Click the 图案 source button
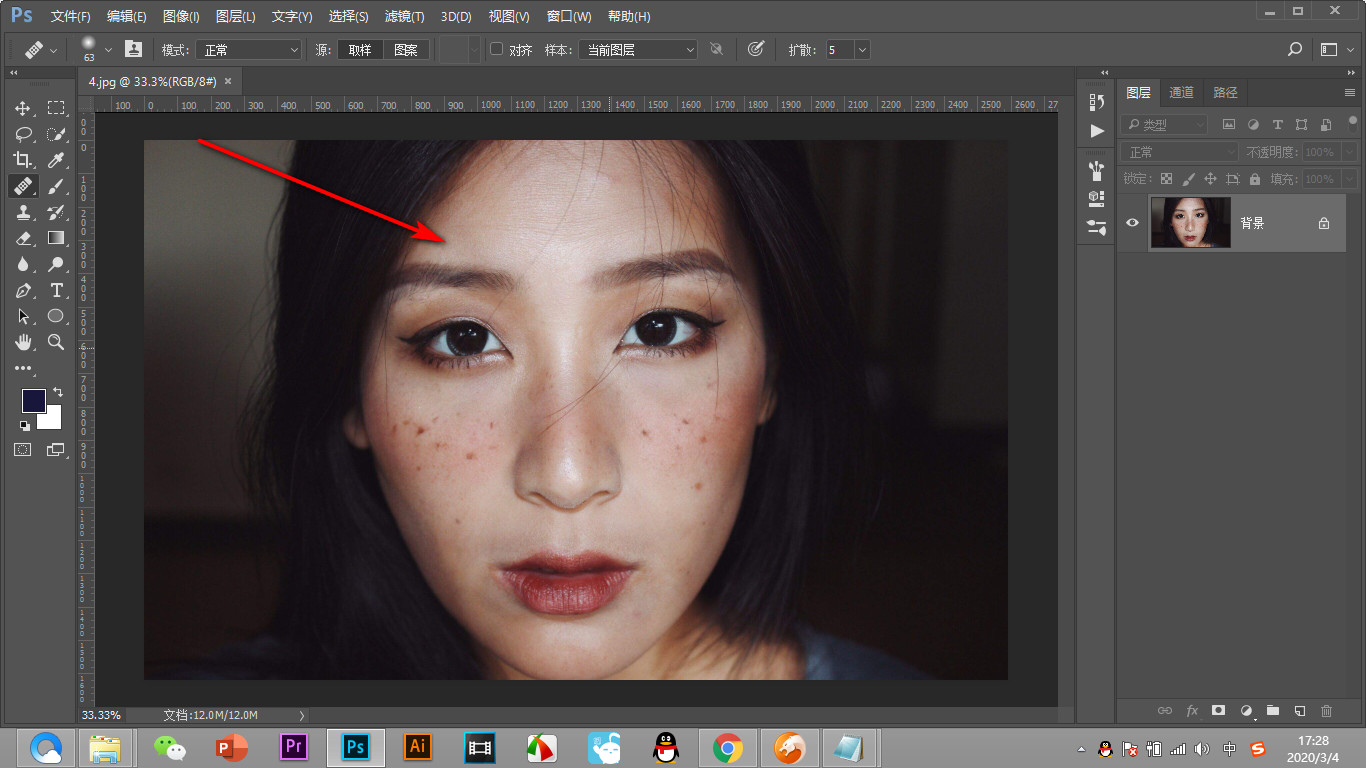Image resolution: width=1366 pixels, height=768 pixels. (x=406, y=49)
